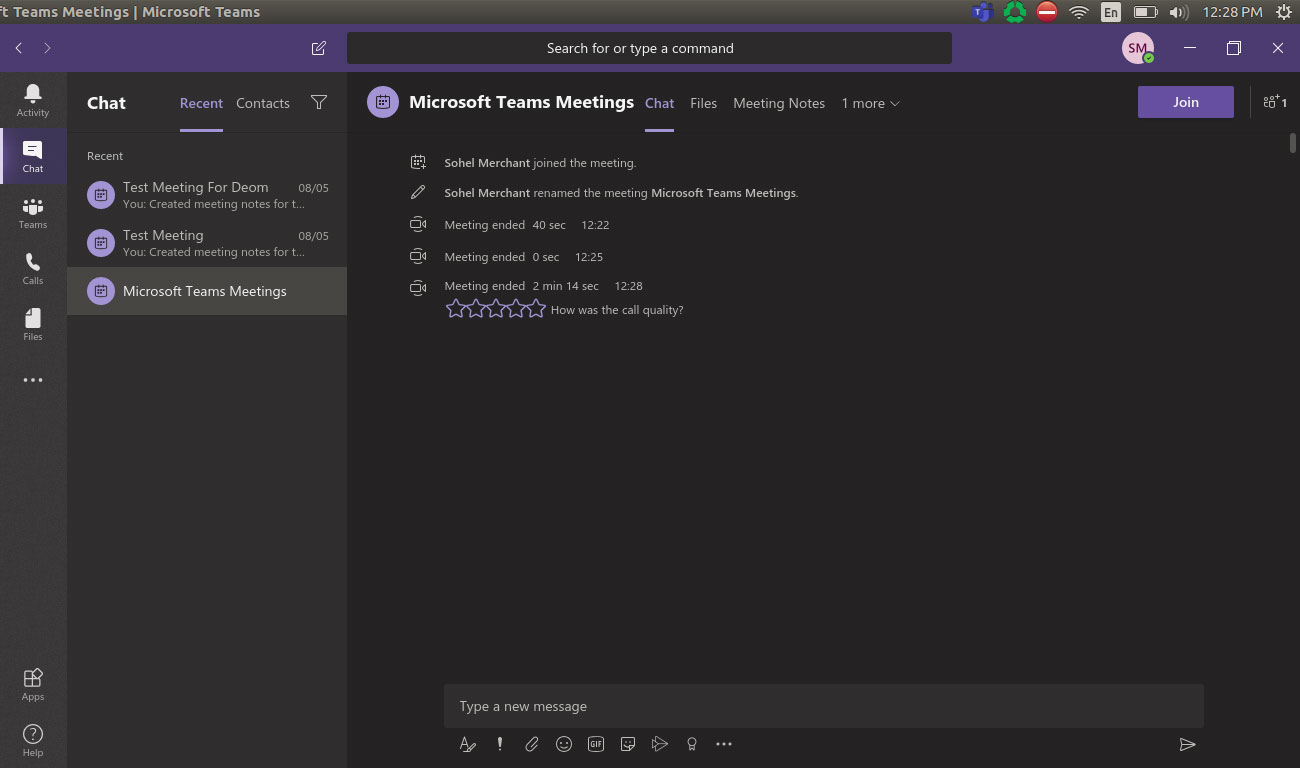This screenshot has height=768, width=1300.
Task: Click the 12:28 PM clock
Action: click(x=1233, y=12)
